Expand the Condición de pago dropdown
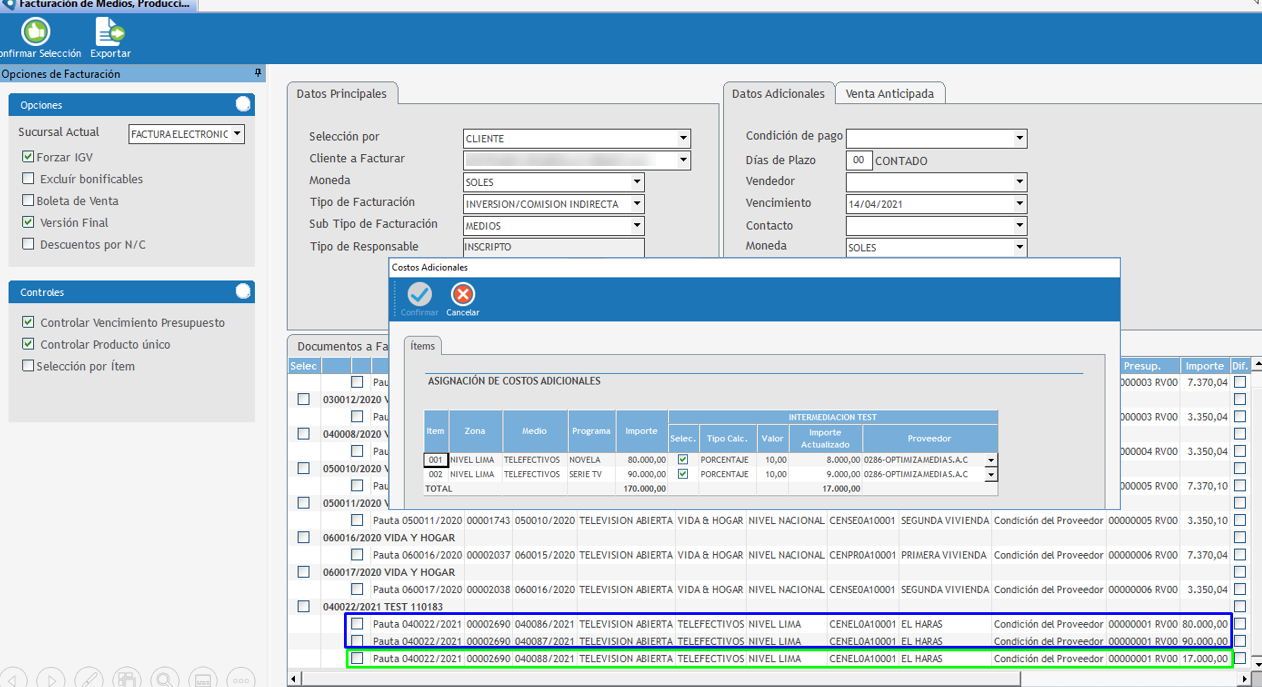The width and height of the screenshot is (1262, 687). pyautogui.click(x=1020, y=138)
